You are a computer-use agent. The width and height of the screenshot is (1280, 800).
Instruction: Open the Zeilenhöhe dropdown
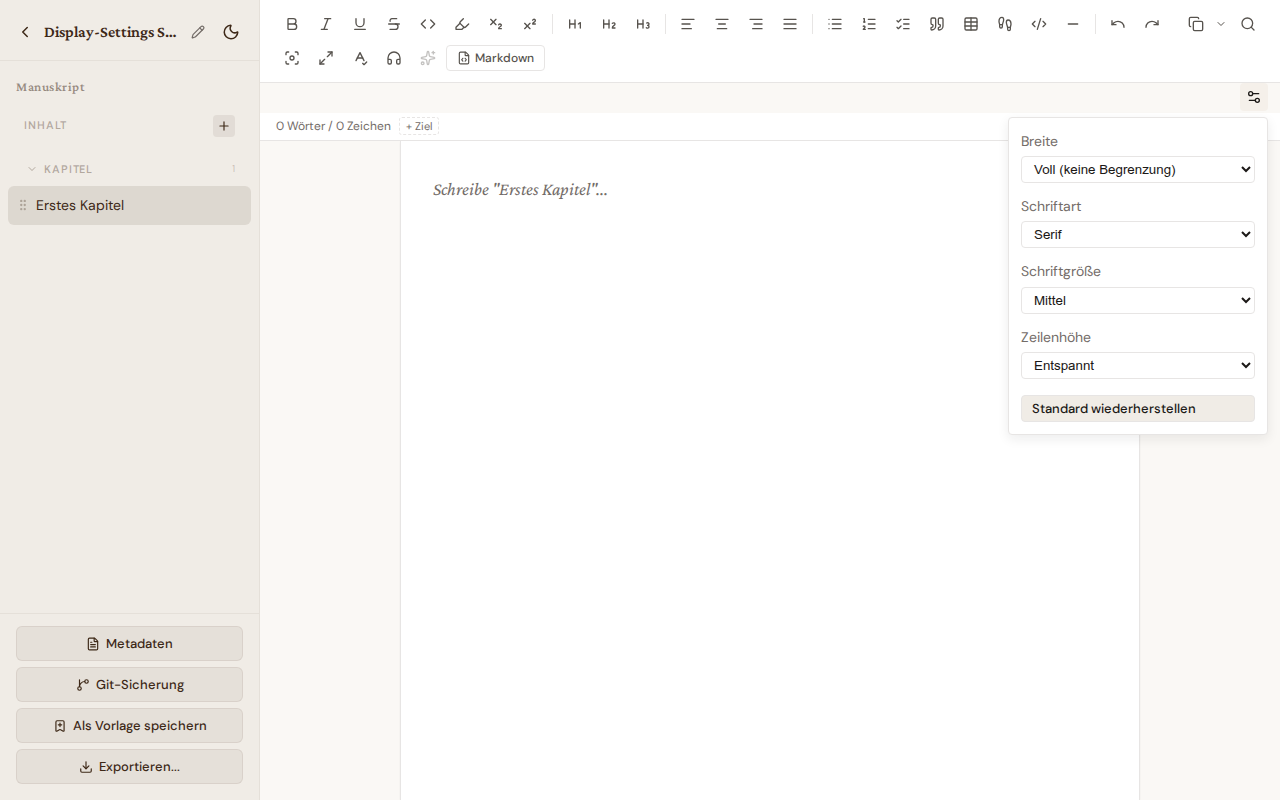pyautogui.click(x=1138, y=365)
